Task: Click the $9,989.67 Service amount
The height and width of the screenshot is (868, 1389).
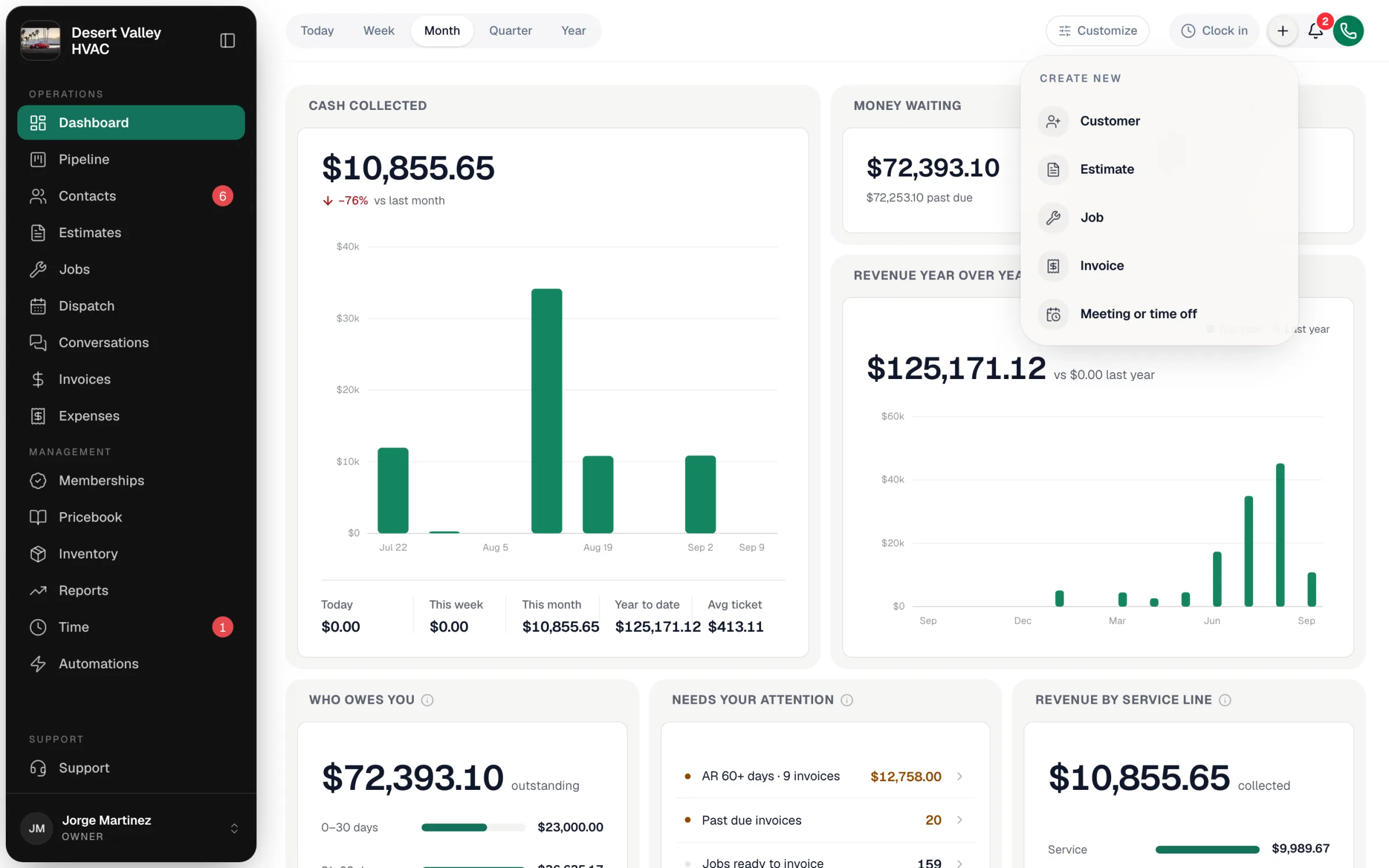Action: 1300,849
